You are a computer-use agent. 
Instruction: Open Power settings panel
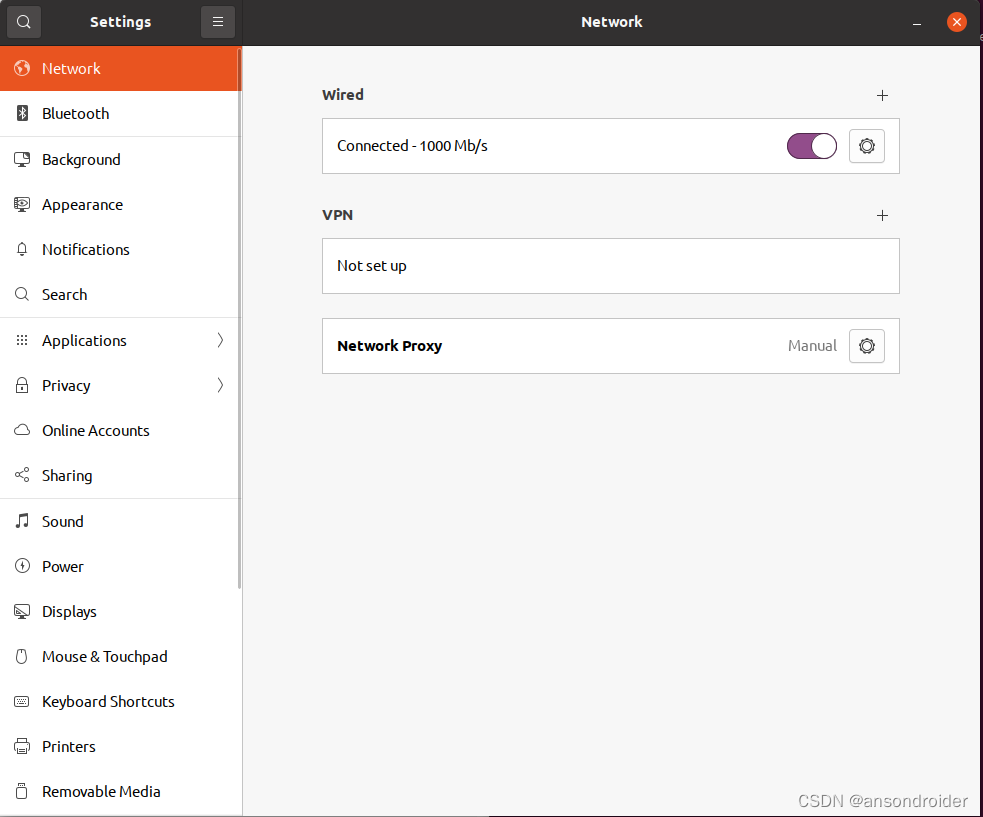point(119,566)
